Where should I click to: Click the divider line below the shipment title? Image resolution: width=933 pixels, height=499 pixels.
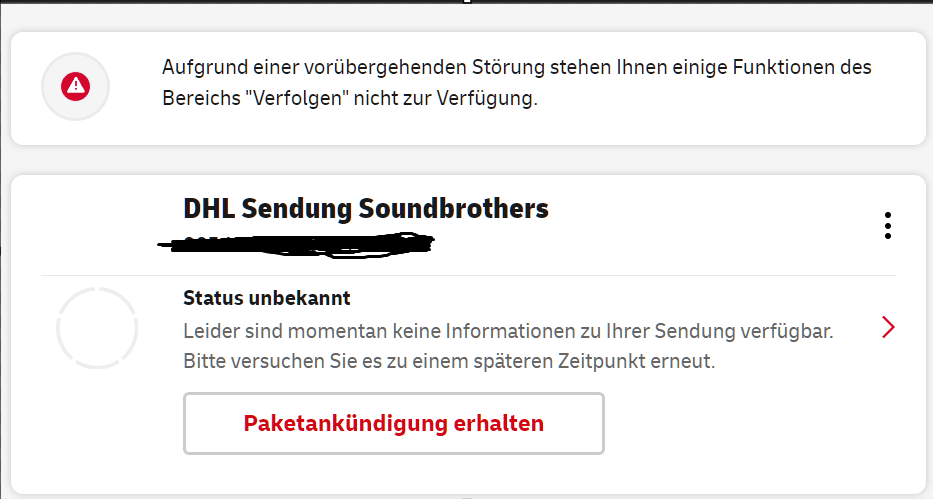coord(468,275)
